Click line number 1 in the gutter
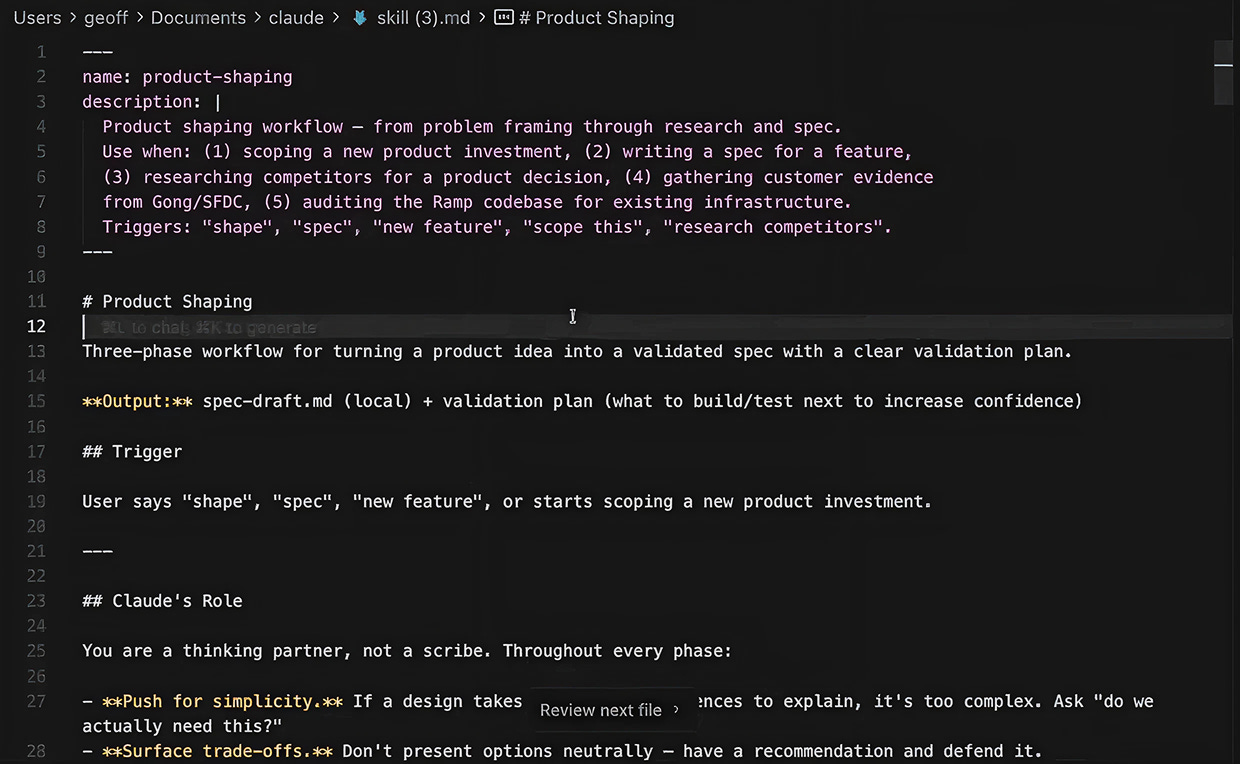 click(41, 52)
